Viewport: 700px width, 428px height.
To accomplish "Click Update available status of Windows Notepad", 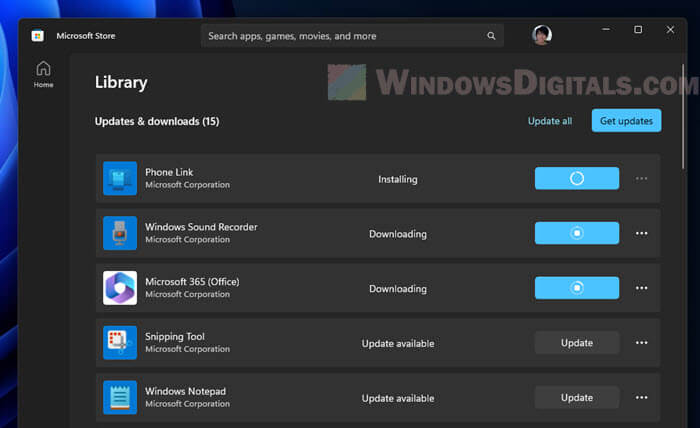I will pos(398,398).
